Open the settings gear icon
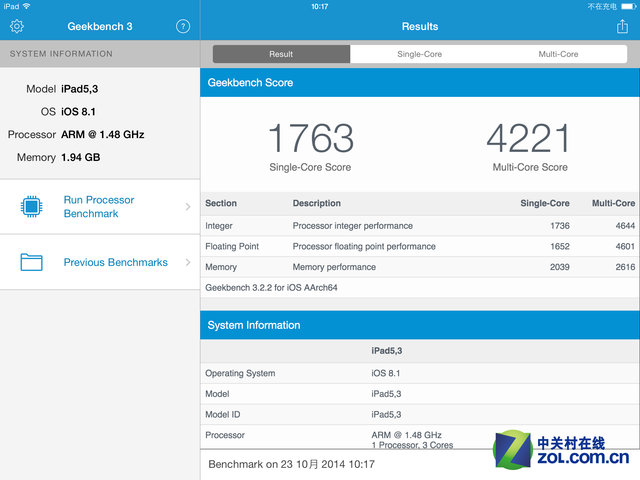The image size is (640, 480). [17, 27]
